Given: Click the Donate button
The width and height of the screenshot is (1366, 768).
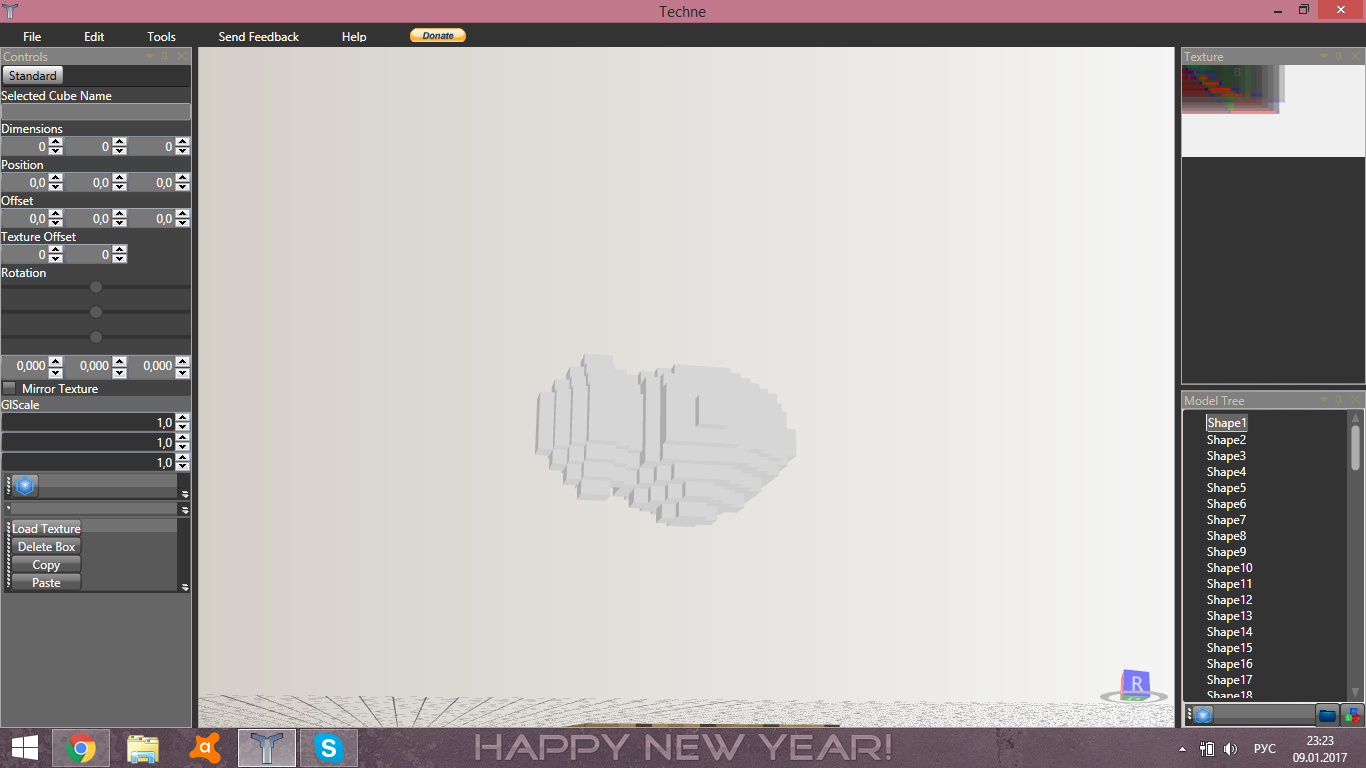Looking at the screenshot, I should [x=438, y=35].
